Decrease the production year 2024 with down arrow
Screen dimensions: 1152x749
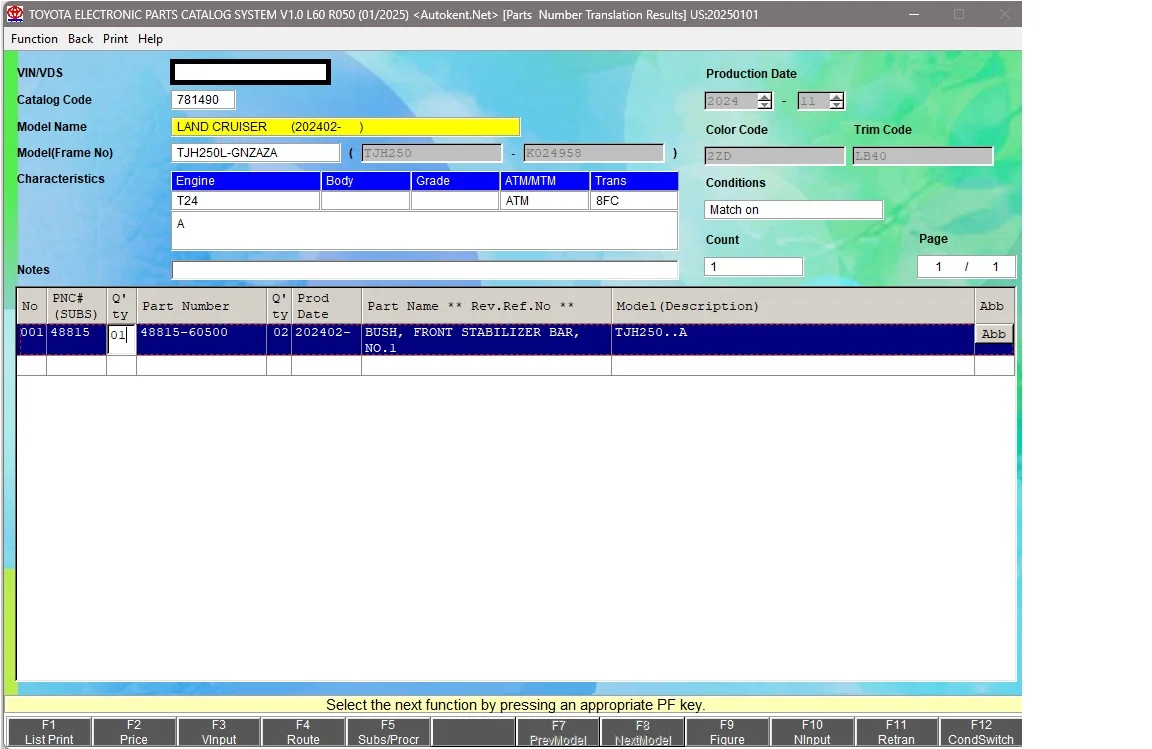tap(765, 105)
